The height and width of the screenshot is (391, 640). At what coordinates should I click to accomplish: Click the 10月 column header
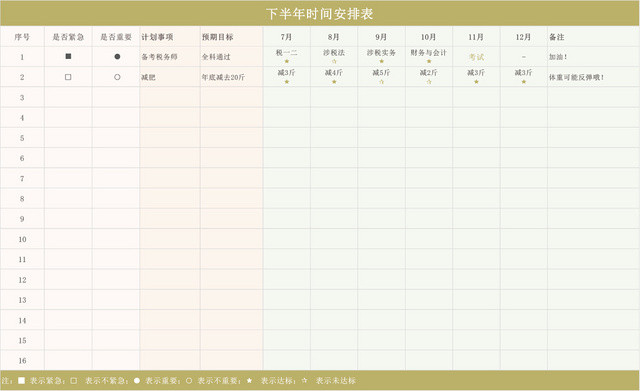[429, 37]
